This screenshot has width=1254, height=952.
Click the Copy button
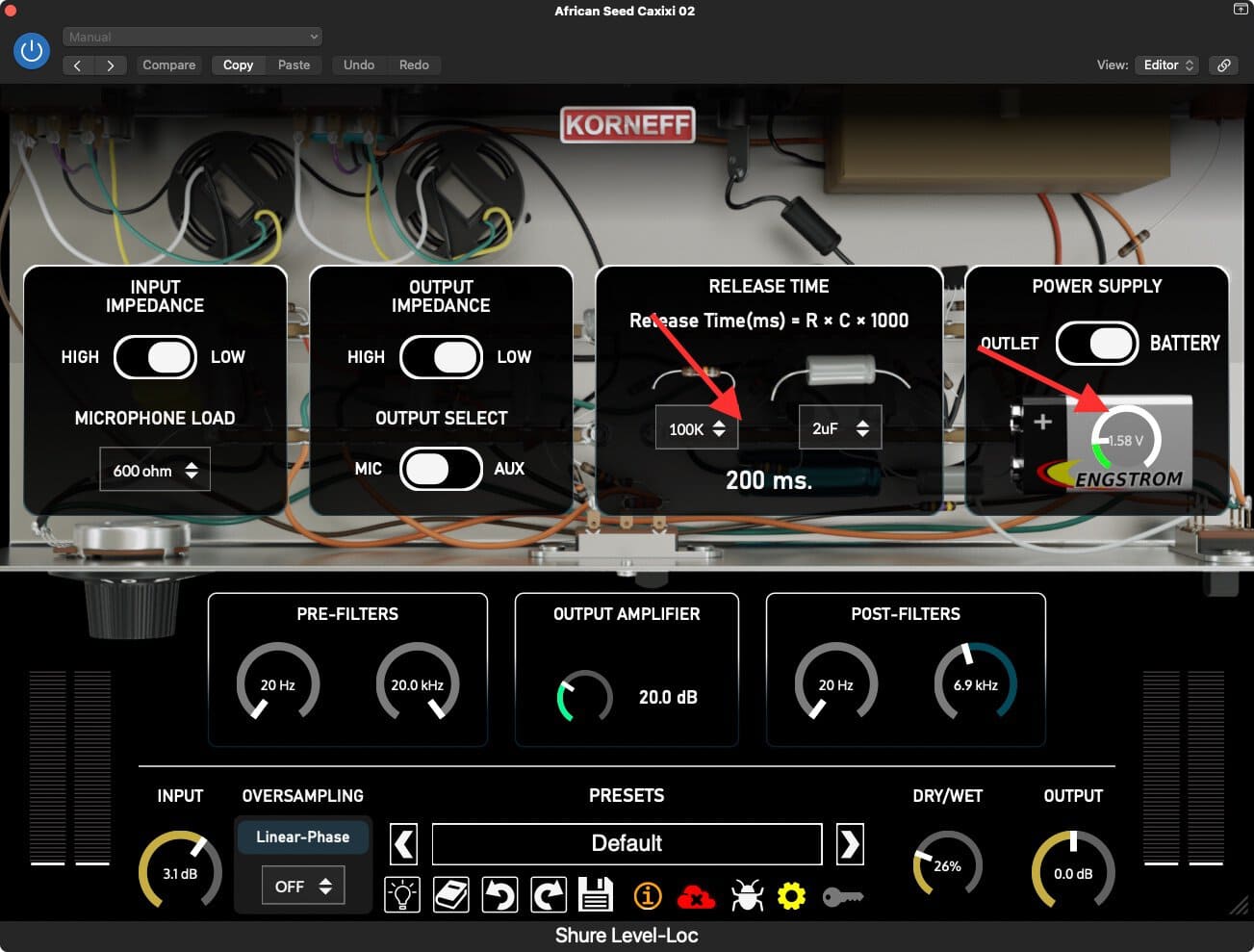tap(238, 64)
